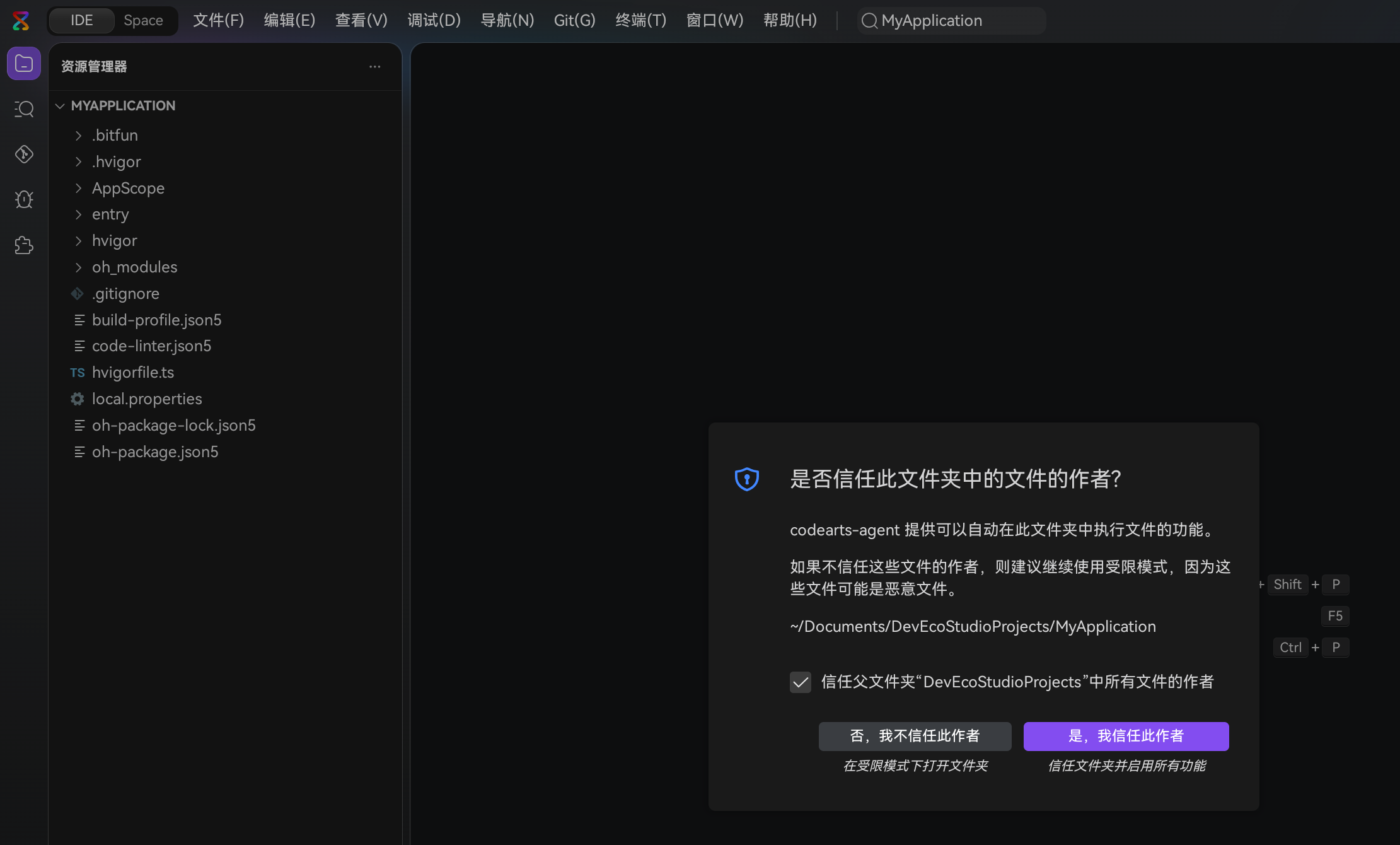This screenshot has height=845, width=1400.
Task: Open the 调试(D) menu
Action: tap(434, 21)
